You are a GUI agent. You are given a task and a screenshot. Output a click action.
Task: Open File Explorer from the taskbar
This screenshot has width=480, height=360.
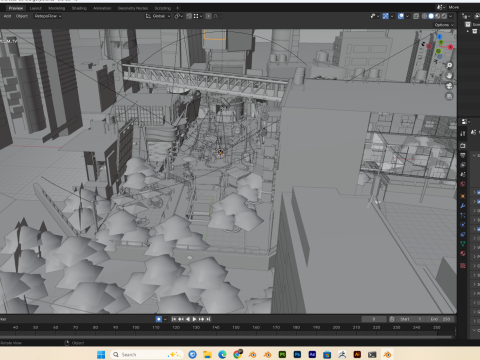point(207,354)
